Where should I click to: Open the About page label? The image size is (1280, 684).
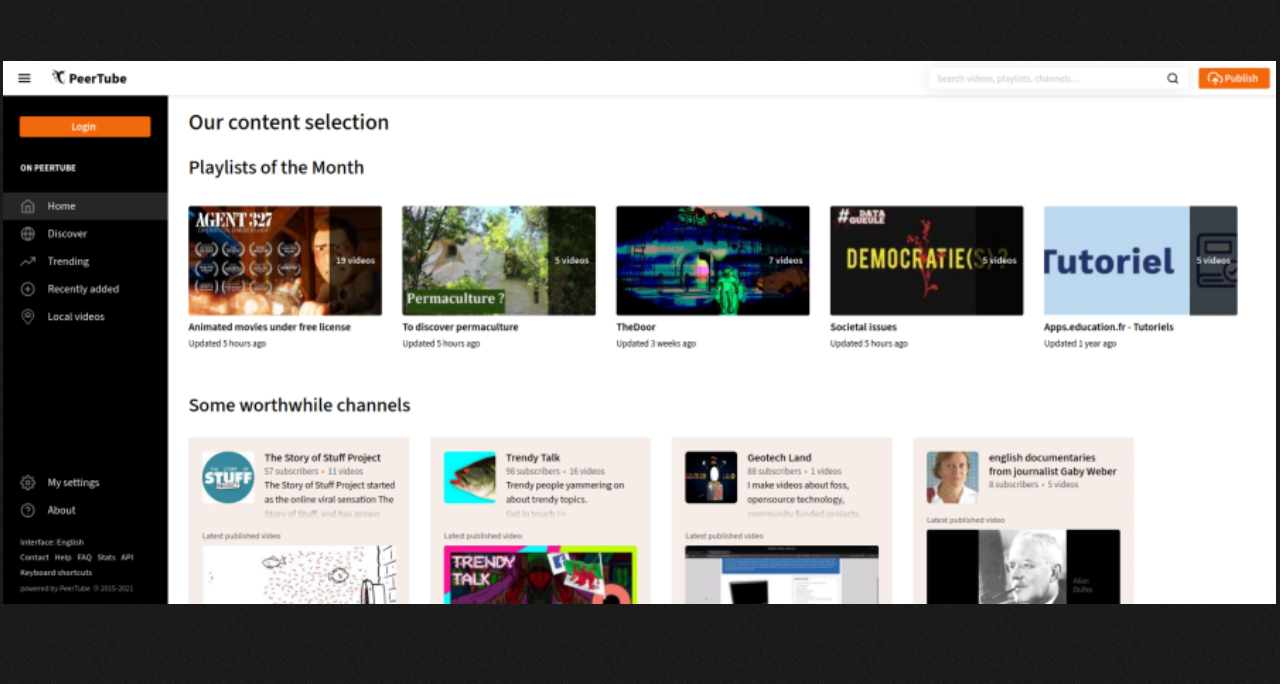click(62, 510)
